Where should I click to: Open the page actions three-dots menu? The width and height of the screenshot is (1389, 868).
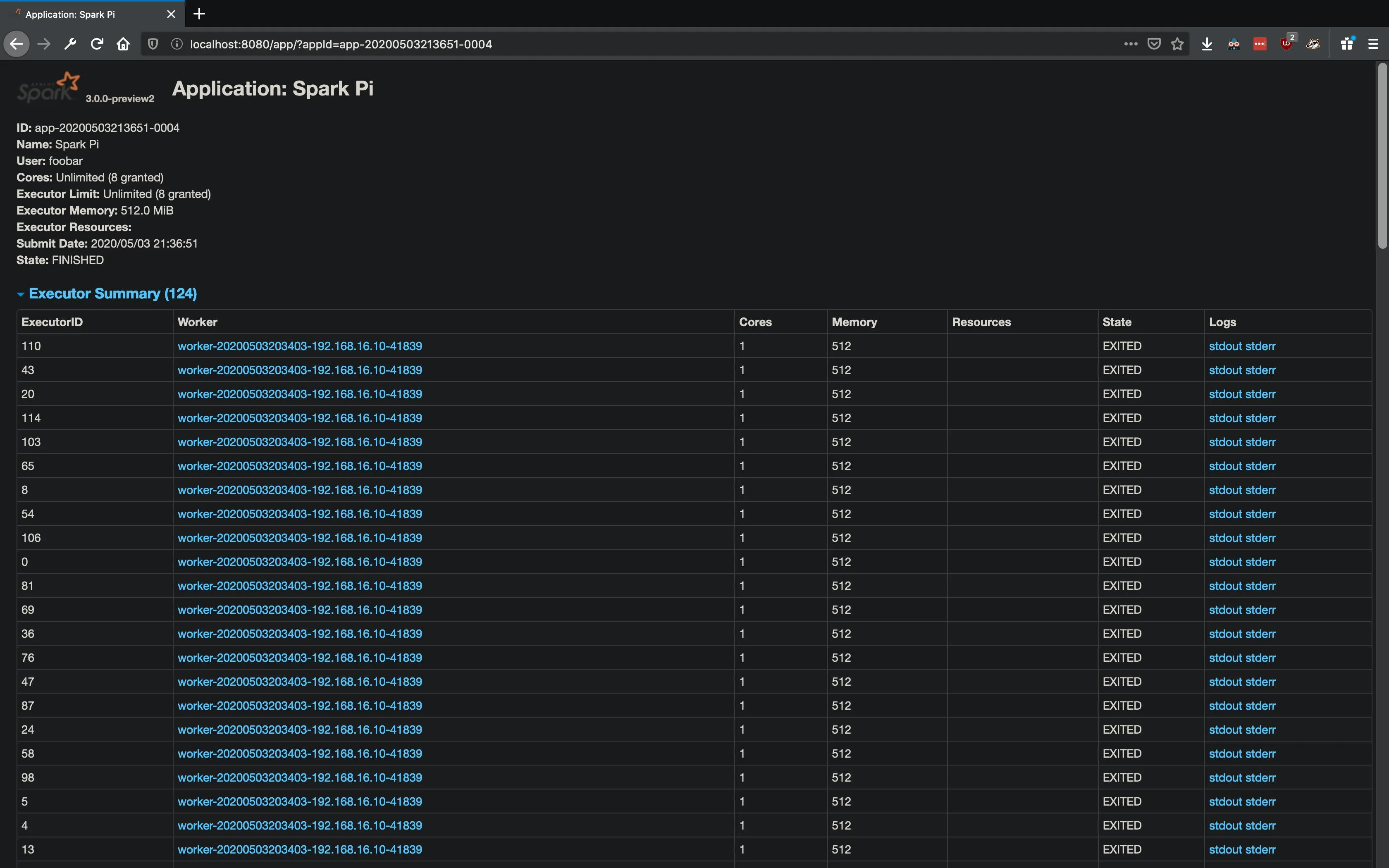coord(1130,44)
